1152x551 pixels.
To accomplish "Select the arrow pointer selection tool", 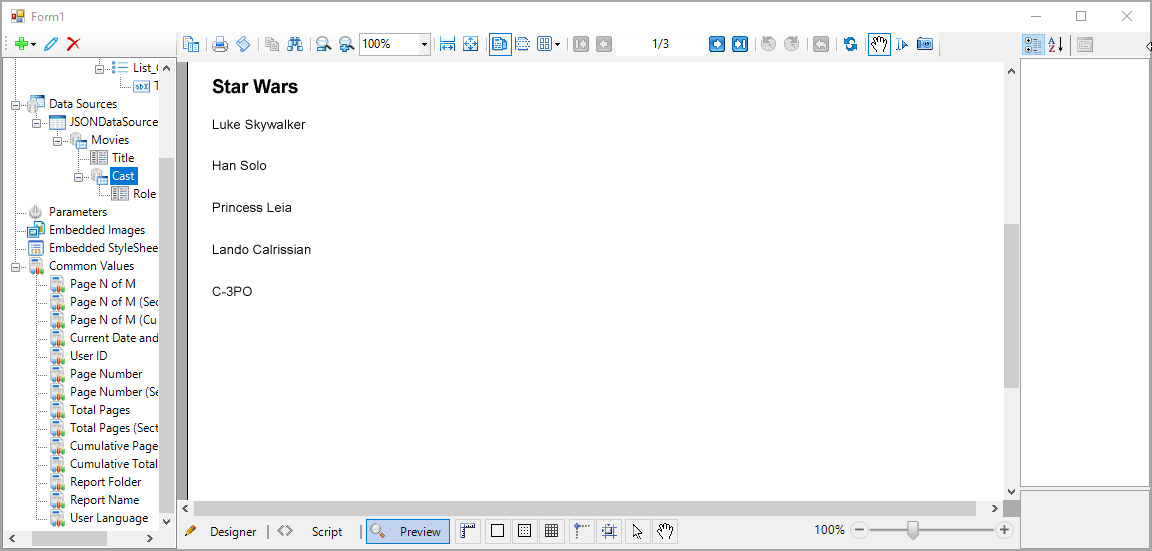I will pos(638,531).
